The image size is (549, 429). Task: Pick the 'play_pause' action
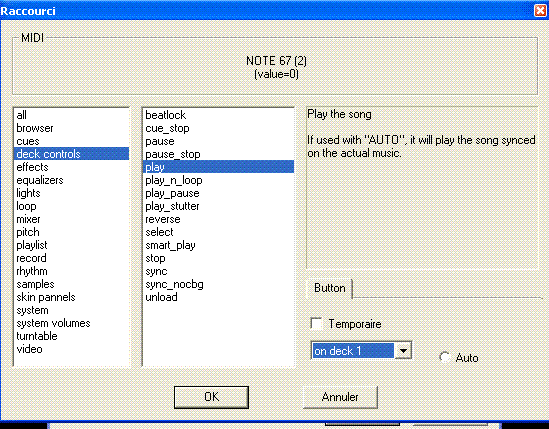pos(218,193)
